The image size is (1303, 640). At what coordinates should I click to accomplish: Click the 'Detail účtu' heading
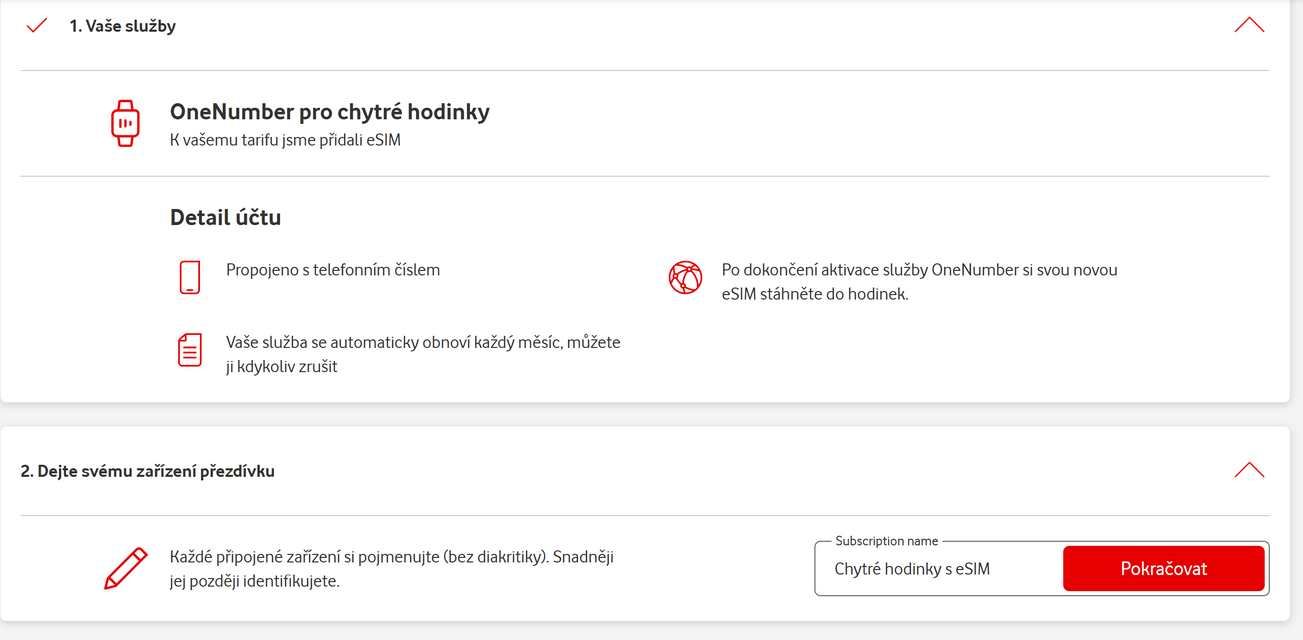225,217
